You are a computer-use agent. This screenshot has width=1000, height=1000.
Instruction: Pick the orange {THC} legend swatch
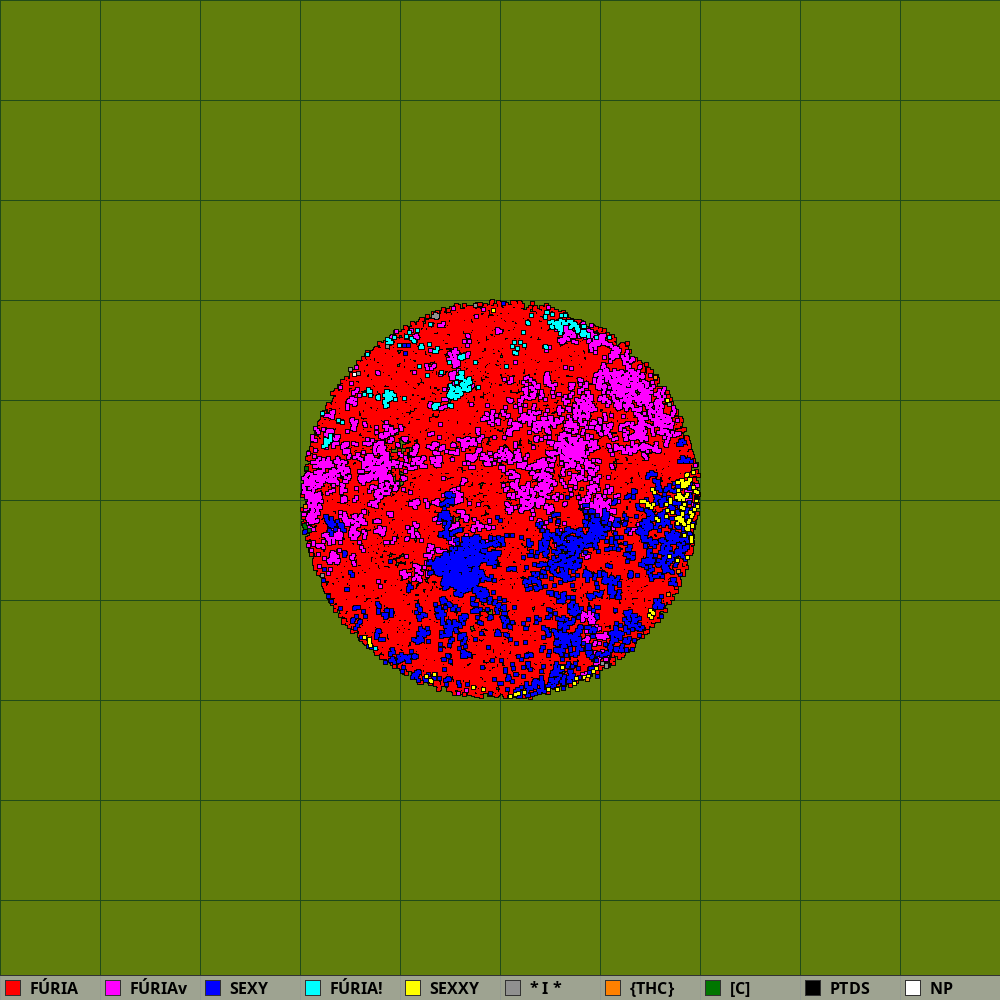pos(613,988)
